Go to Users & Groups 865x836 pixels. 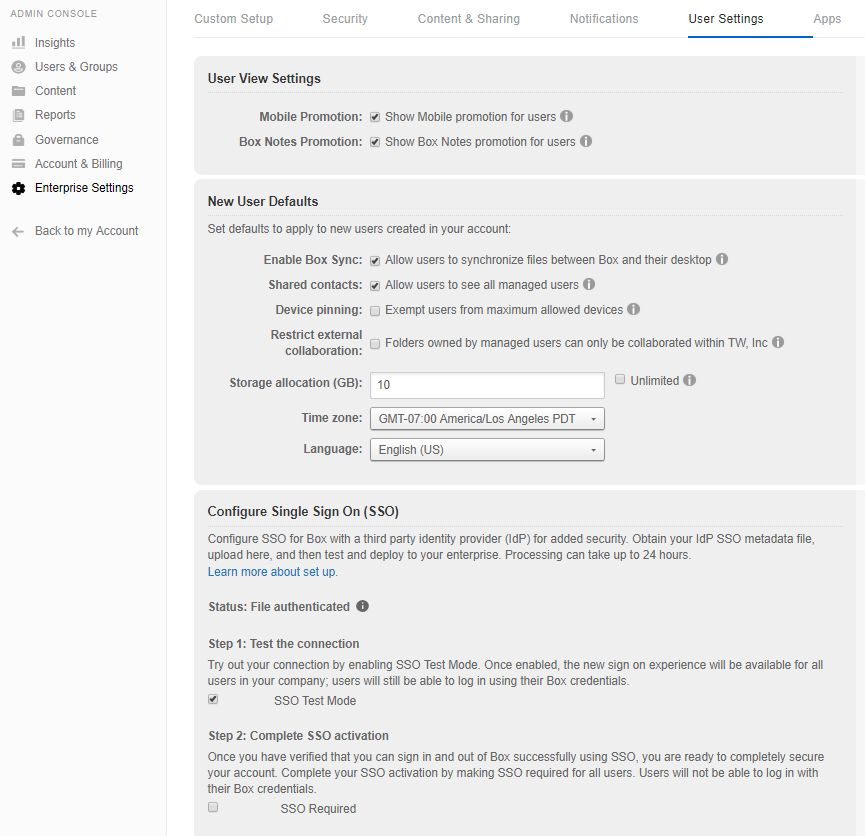point(76,67)
